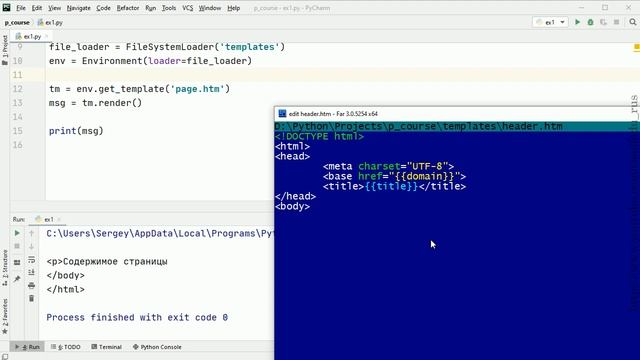Click 'page.htm' string on line 12
Image resolution: width=640 pixels, height=360 pixels.
point(198,89)
